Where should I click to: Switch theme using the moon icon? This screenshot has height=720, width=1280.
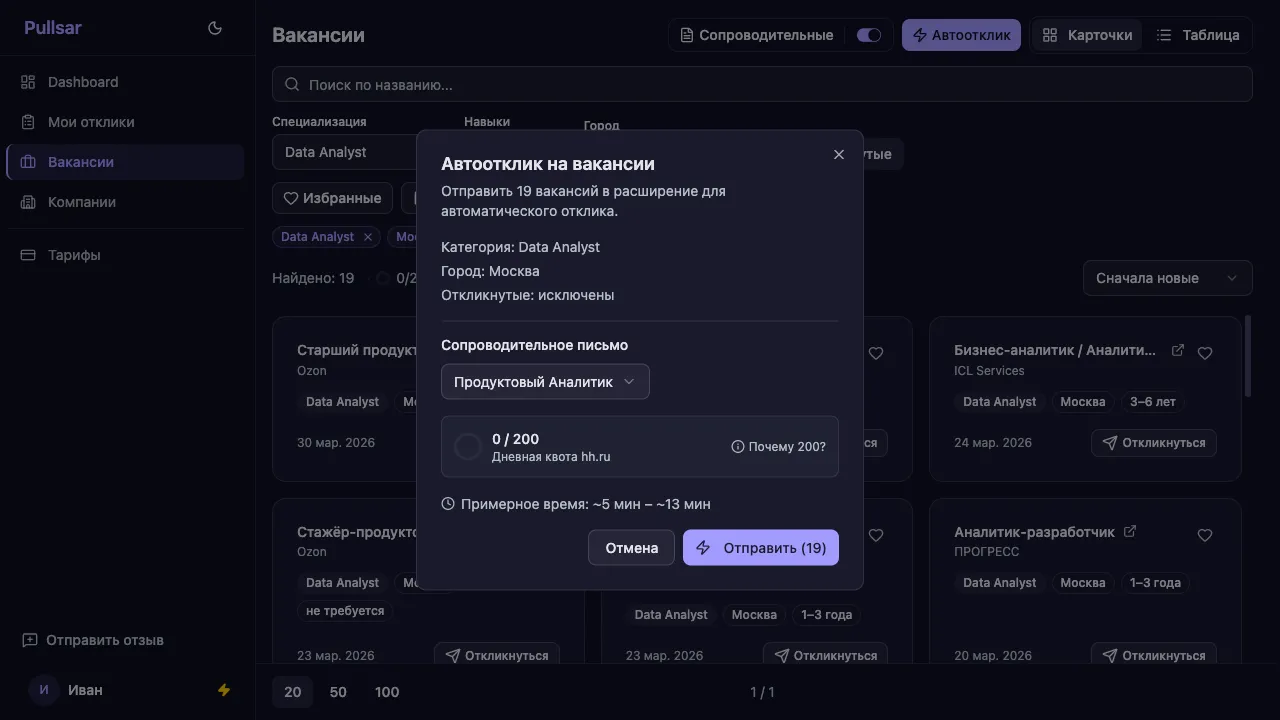tap(214, 28)
